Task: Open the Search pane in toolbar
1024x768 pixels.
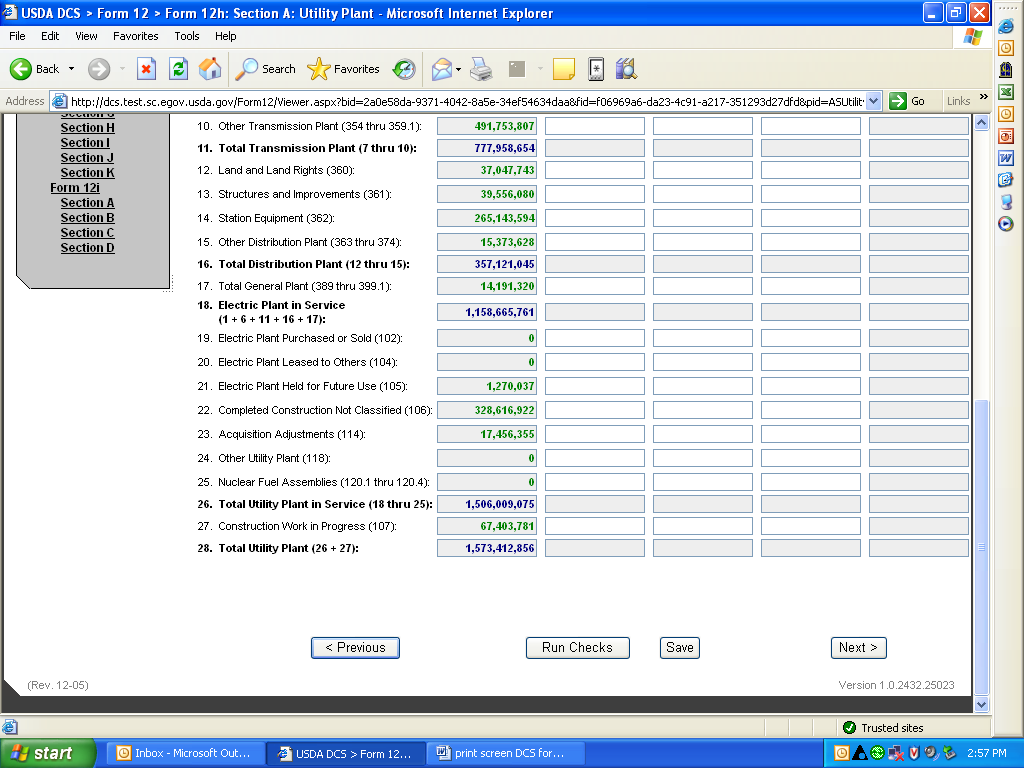Action: [265, 69]
